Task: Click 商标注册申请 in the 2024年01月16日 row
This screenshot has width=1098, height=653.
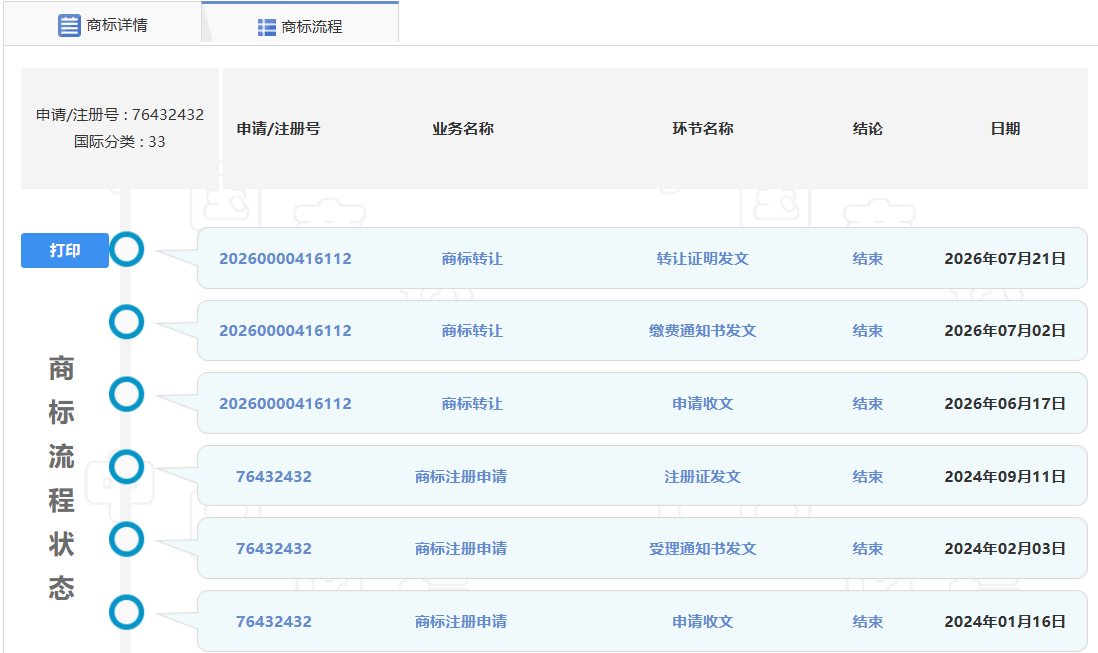Action: (461, 622)
